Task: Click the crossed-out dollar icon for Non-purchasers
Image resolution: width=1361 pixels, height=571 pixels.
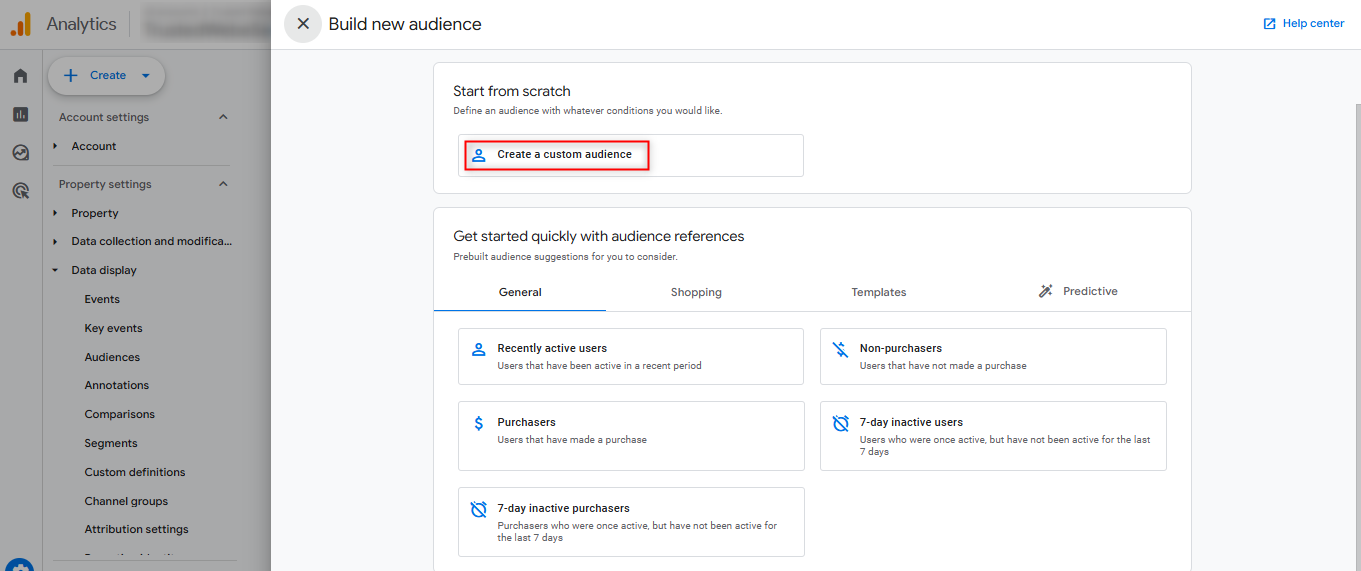Action: pos(841,349)
